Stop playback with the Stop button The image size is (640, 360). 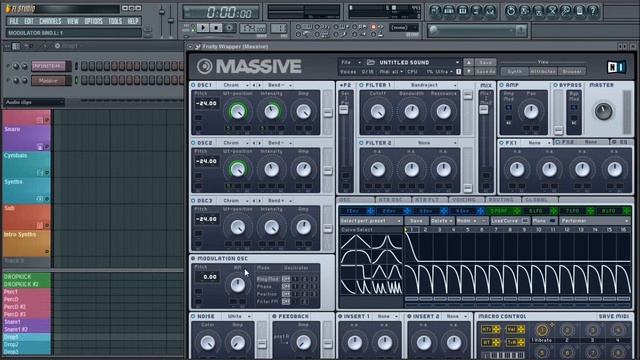[x=216, y=28]
